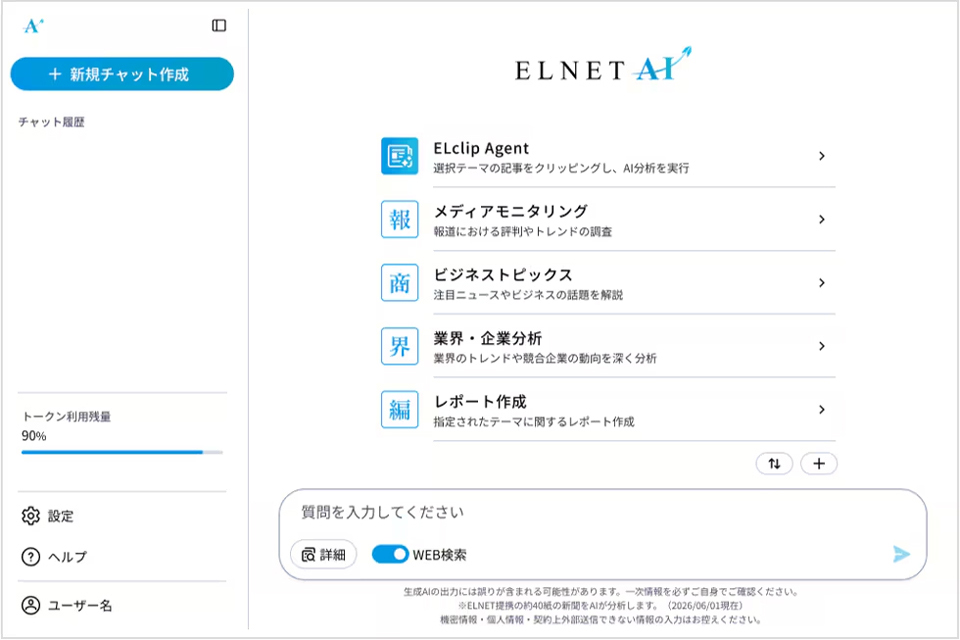This screenshot has height=640, width=960.
Task: Click text 選択テーマの記事をクリッピングし、AI分析を実行
Action: (561, 168)
